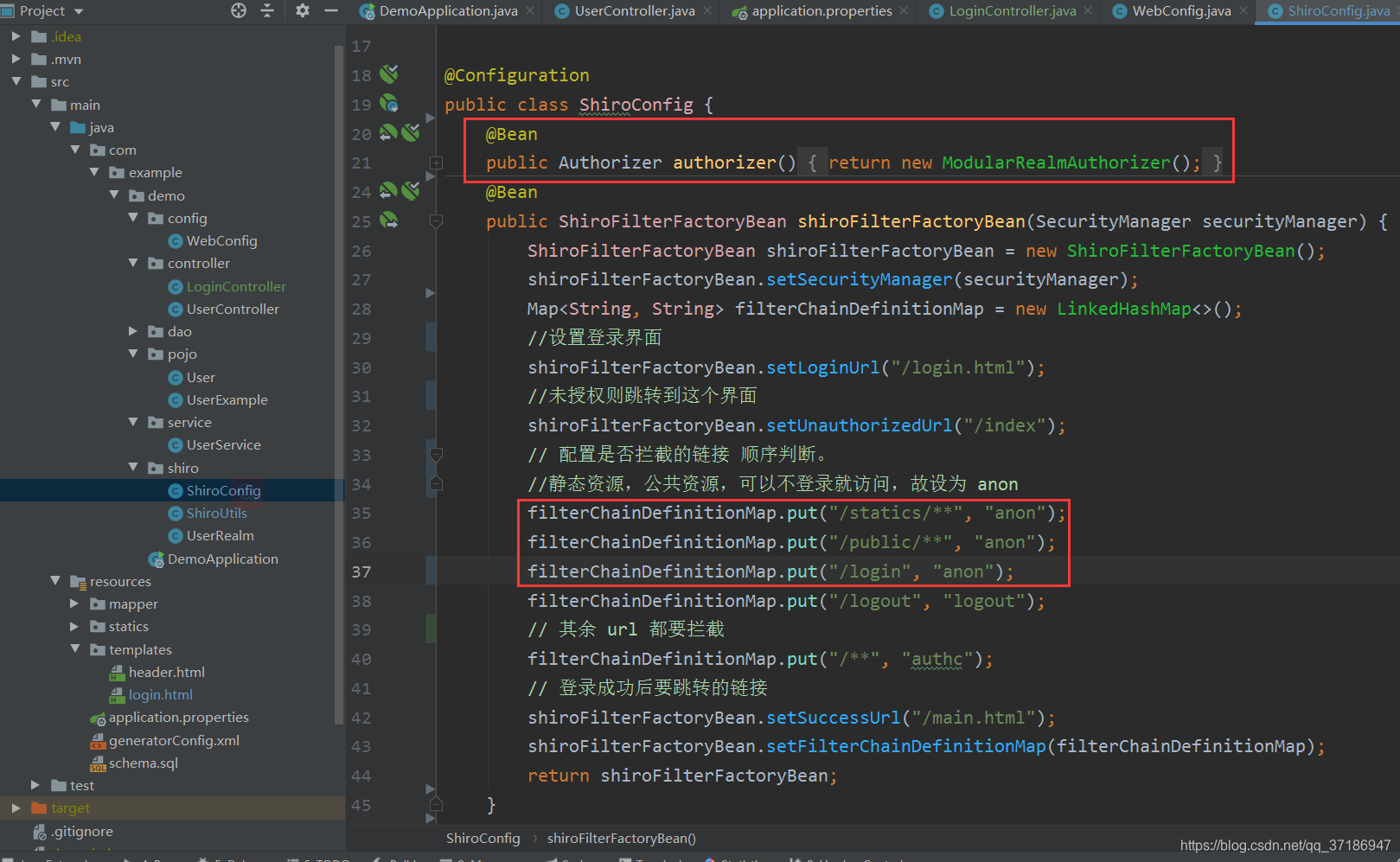Screen dimensions: 1400x862
Task: Switch to UserController.java tab
Action: (x=635, y=11)
